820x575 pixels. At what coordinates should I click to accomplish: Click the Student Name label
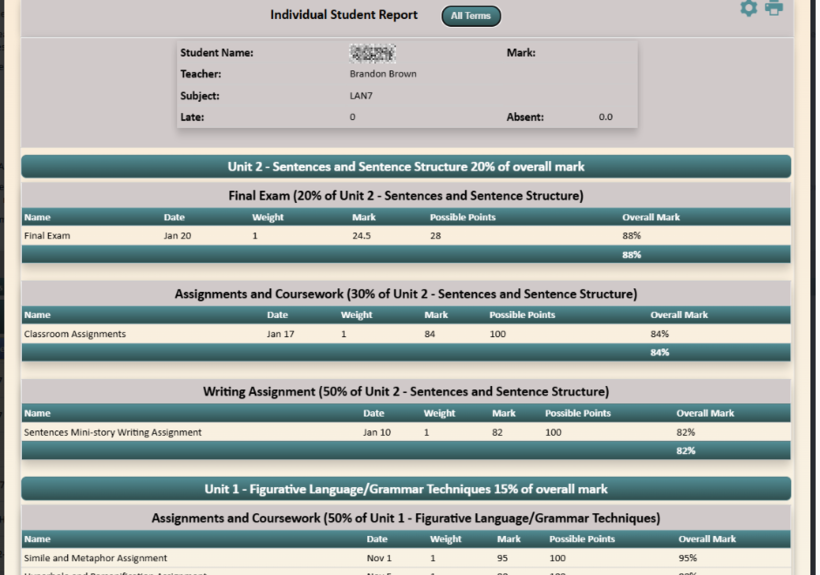pyautogui.click(x=217, y=53)
